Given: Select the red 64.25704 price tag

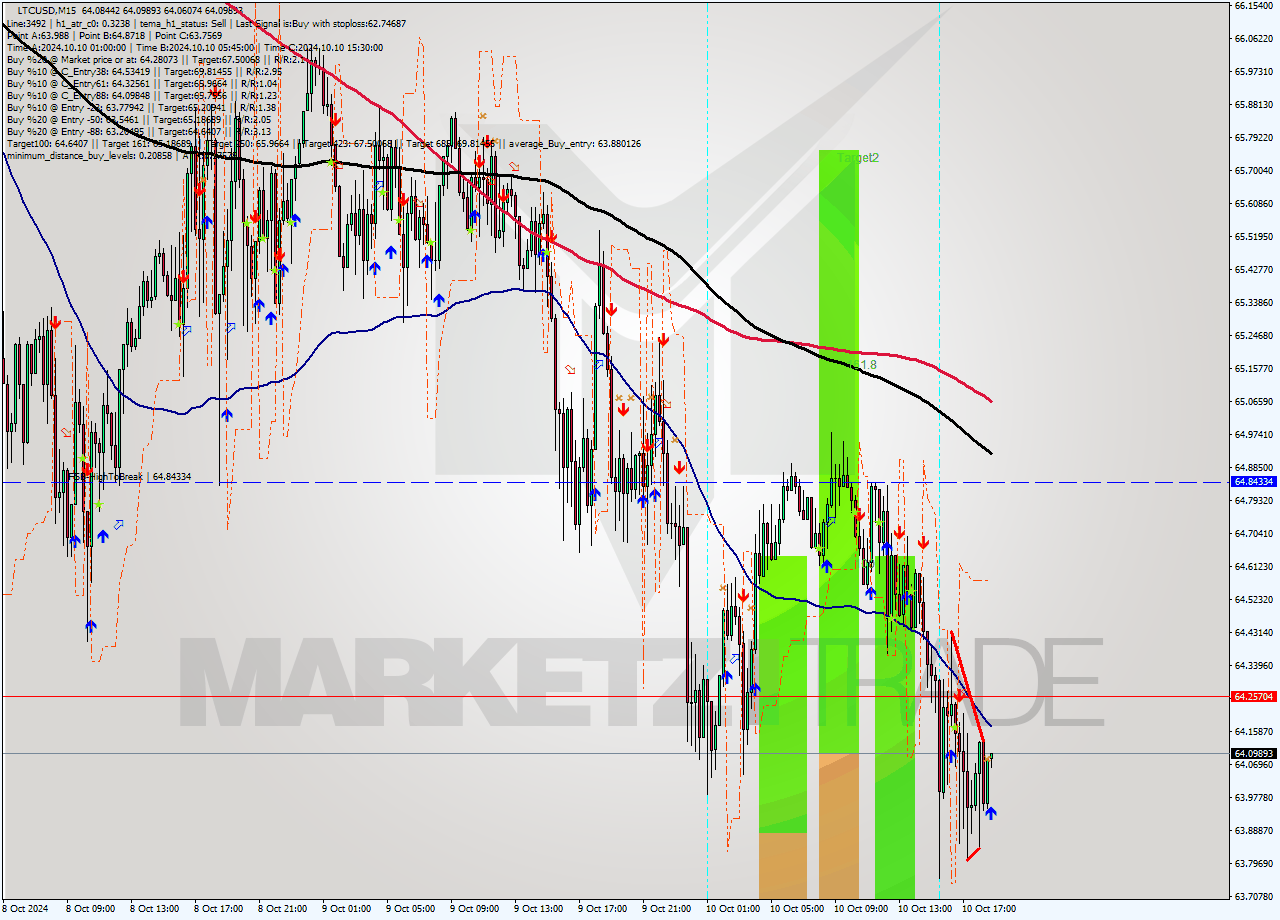Looking at the screenshot, I should point(1254,696).
